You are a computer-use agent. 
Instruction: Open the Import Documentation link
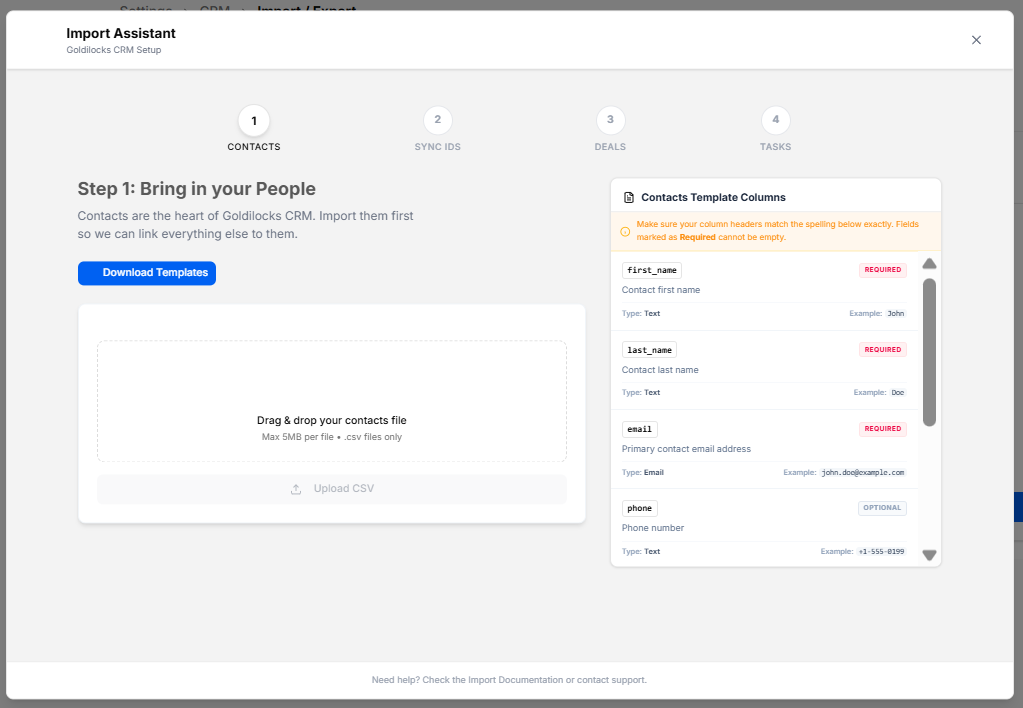point(515,680)
